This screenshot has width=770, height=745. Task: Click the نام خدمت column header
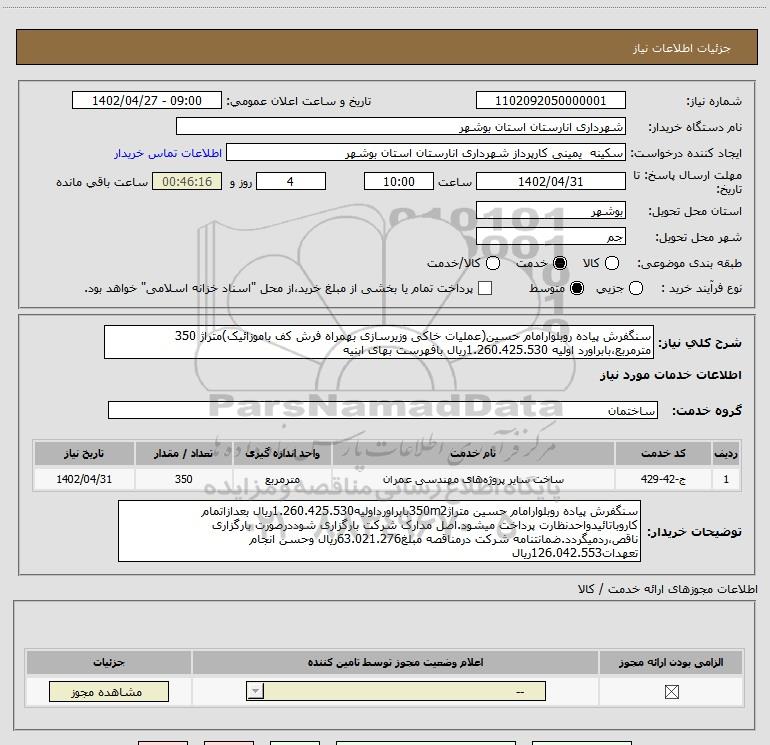(473, 453)
